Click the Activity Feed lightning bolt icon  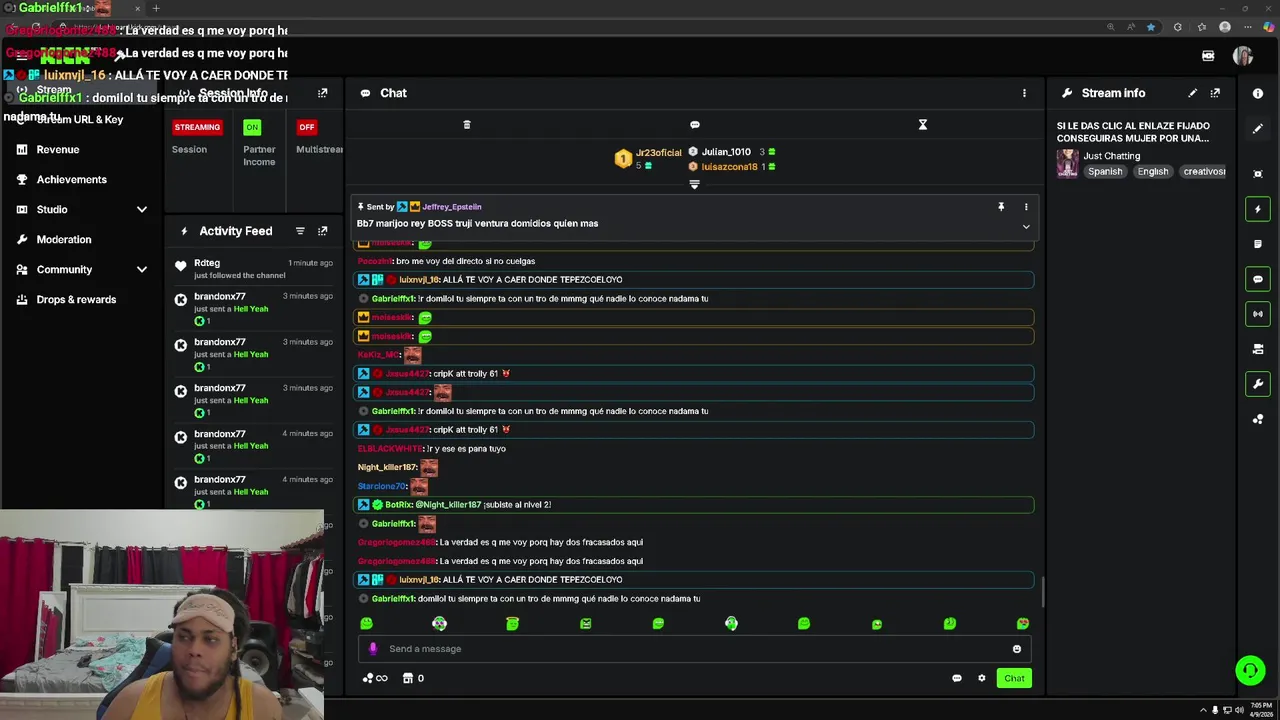[x=184, y=231]
